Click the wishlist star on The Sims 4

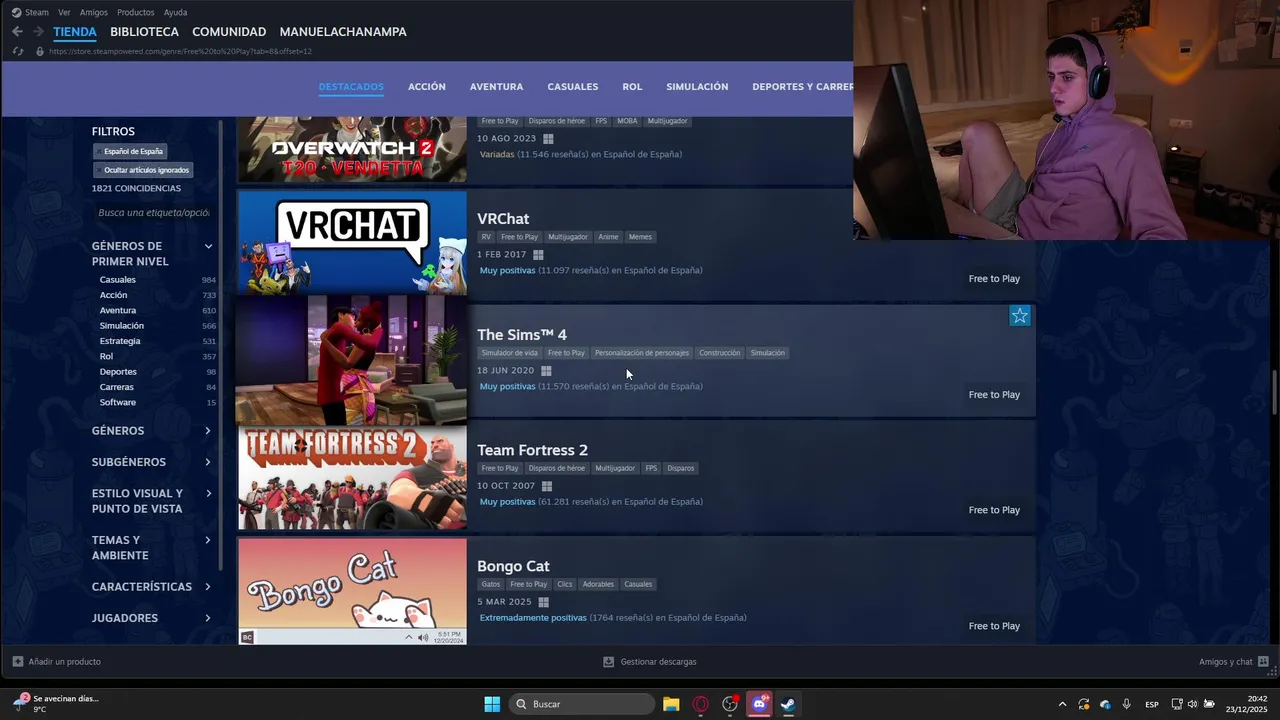[1019, 316]
